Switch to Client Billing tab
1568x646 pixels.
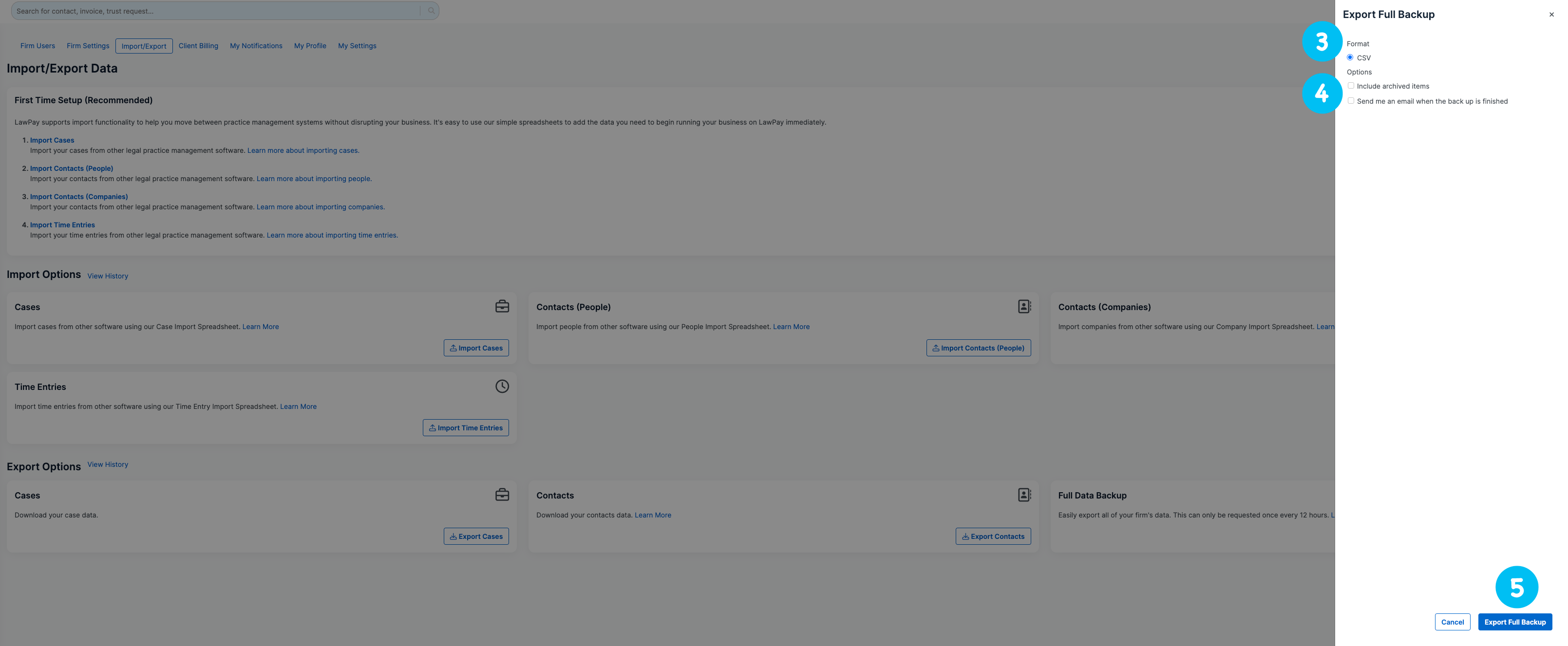(198, 46)
